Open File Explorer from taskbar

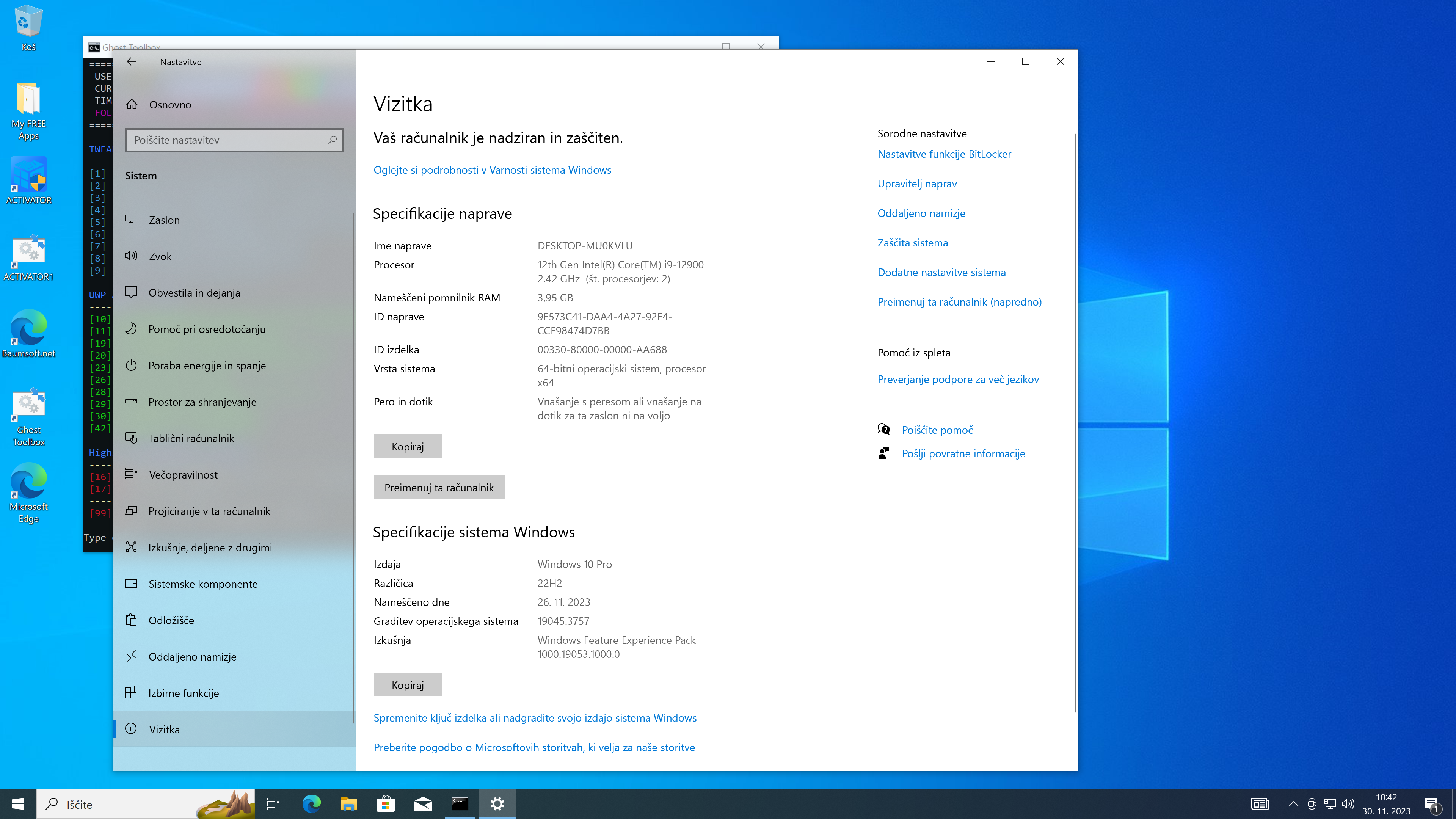tap(348, 804)
